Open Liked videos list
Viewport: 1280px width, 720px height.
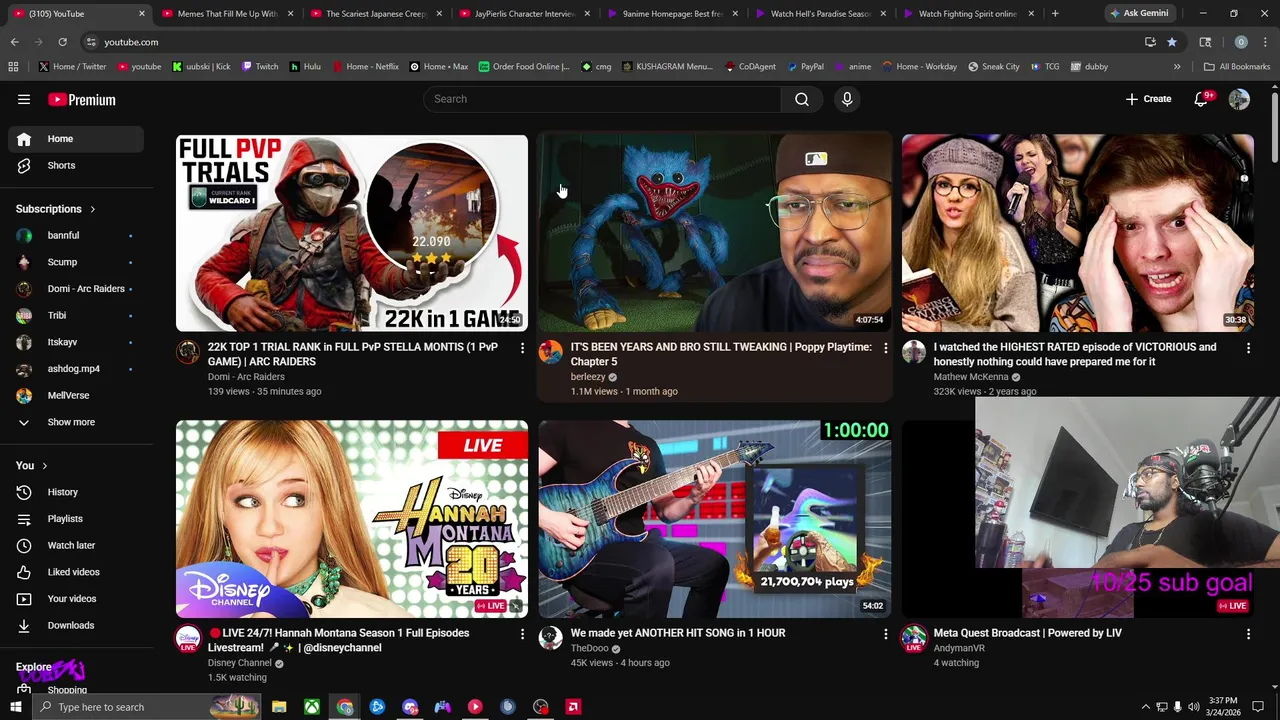[x=76, y=572]
